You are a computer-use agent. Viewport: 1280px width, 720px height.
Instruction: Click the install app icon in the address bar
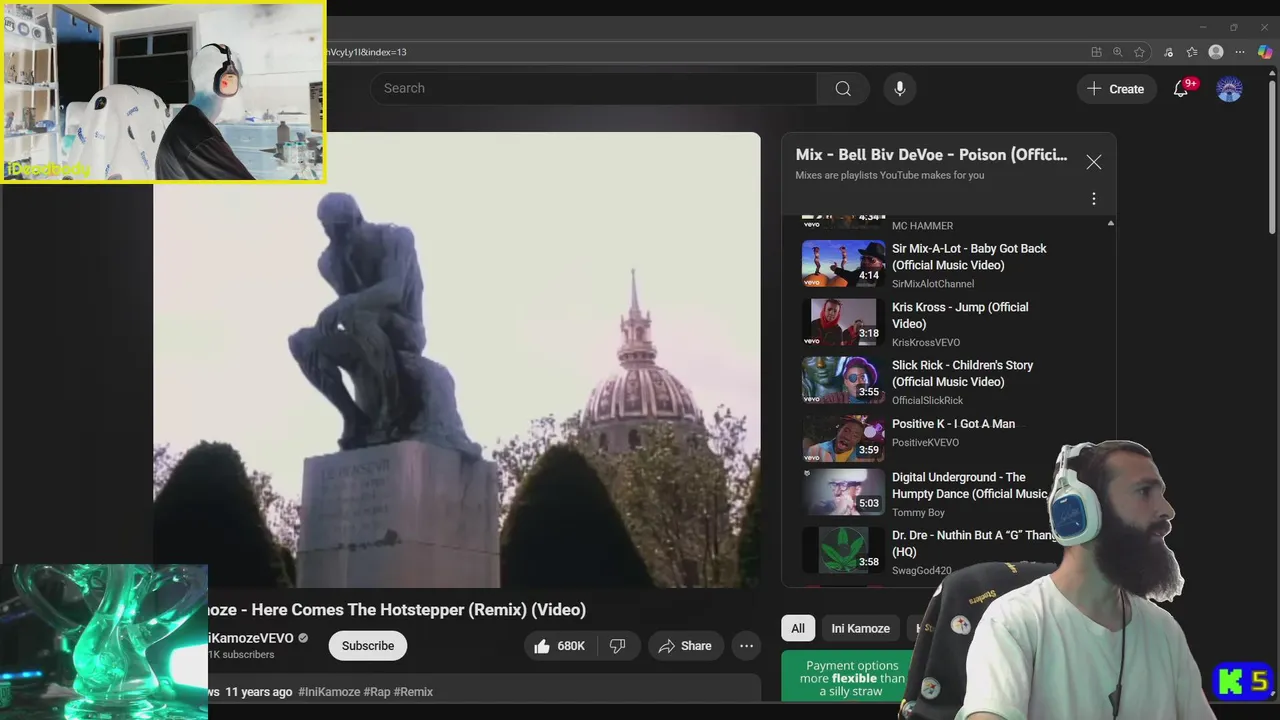pos(1097,52)
